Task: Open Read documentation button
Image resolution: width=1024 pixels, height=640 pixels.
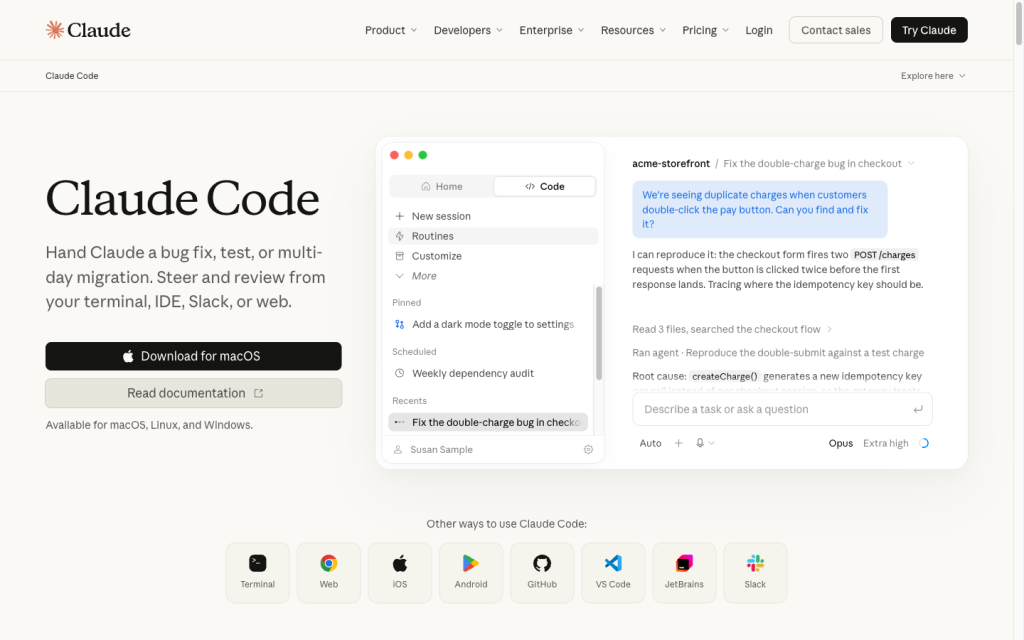Action: (193, 393)
